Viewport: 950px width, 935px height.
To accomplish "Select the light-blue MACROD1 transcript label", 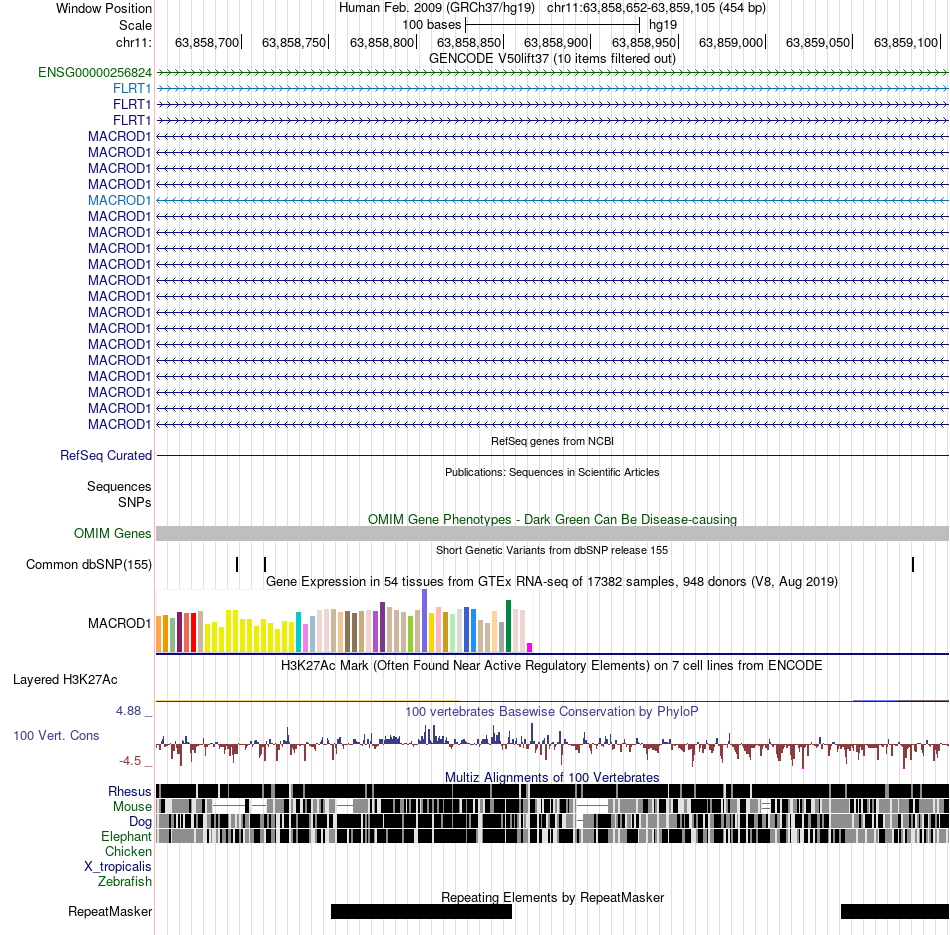I will click(x=119, y=201).
